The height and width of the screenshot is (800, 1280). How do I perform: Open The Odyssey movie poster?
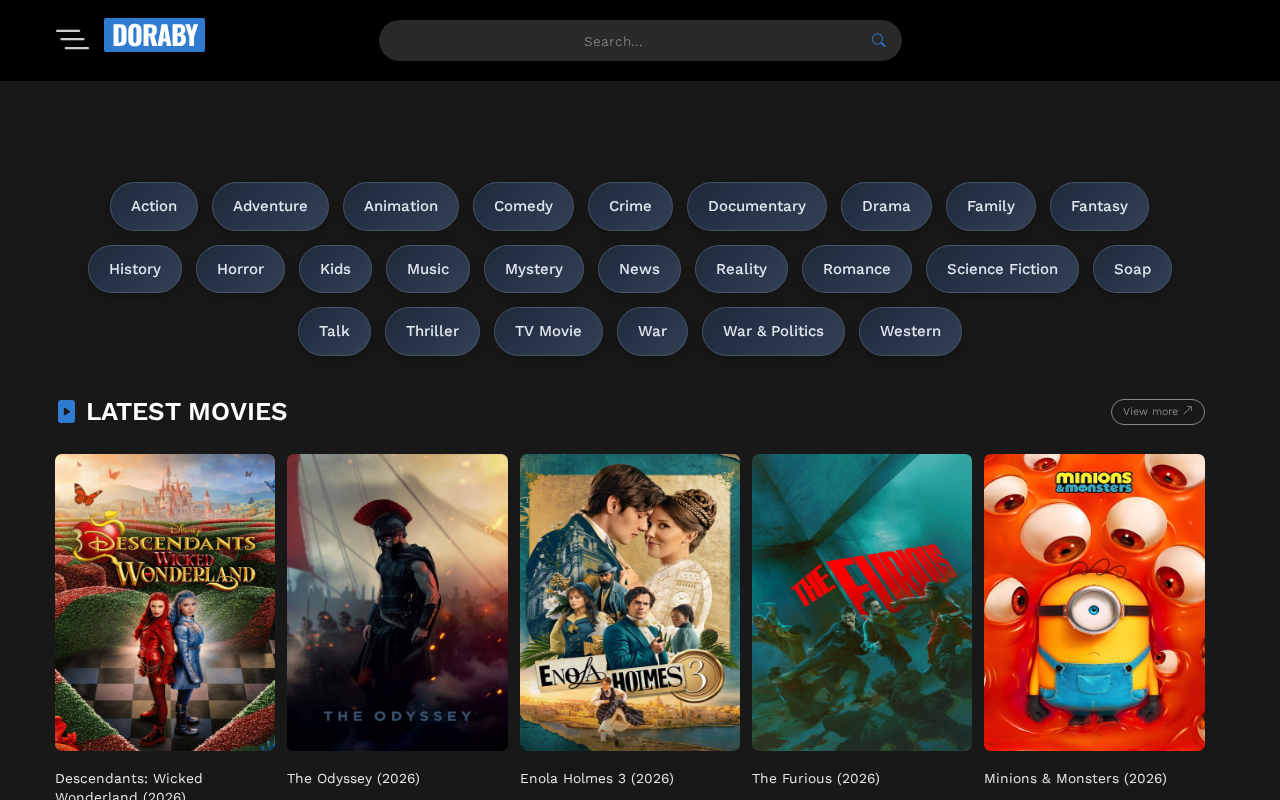tap(397, 602)
